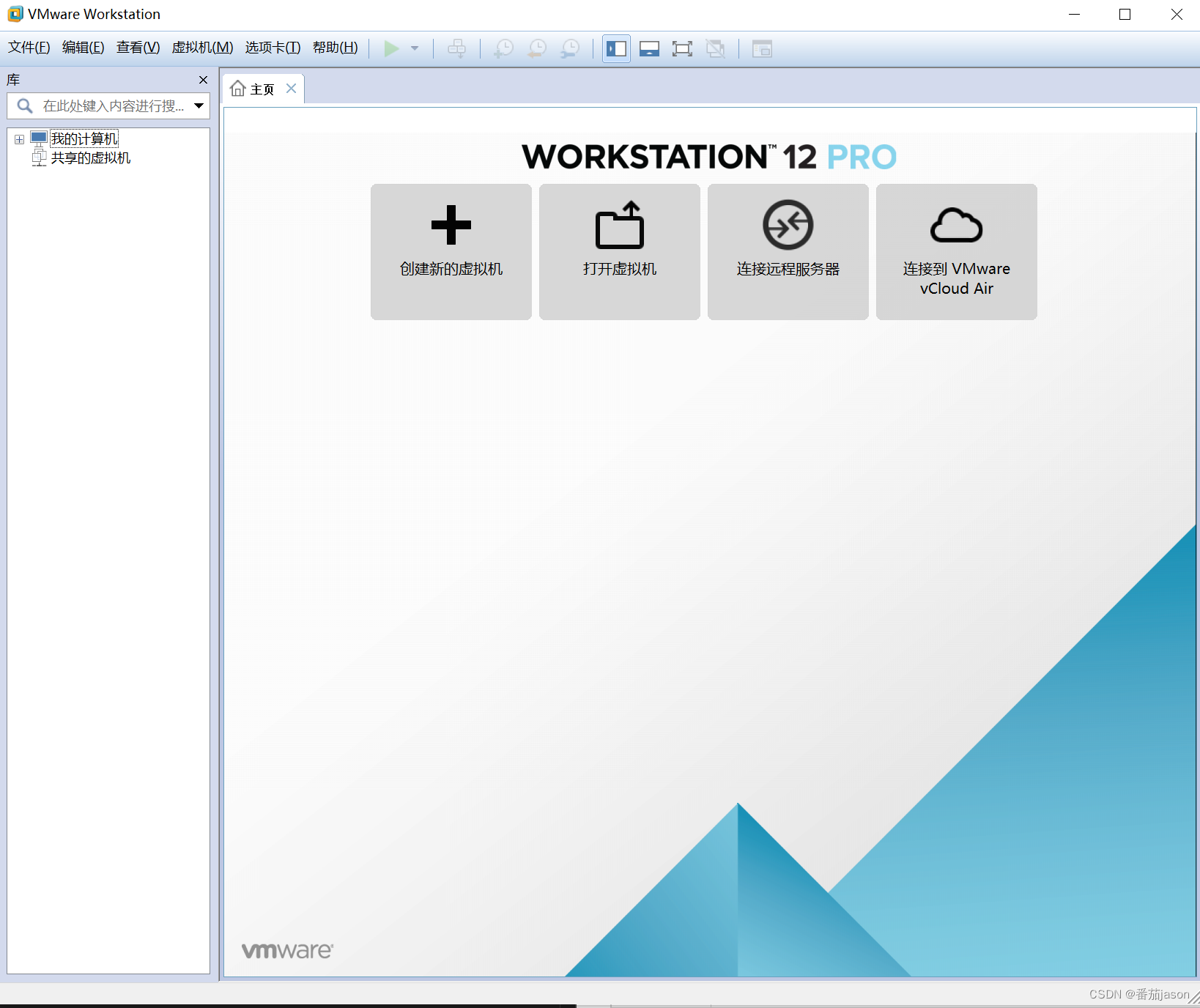Click the send Ctrl+Alt+Del toolbar icon
1200x1008 pixels.
pyautogui.click(x=456, y=48)
